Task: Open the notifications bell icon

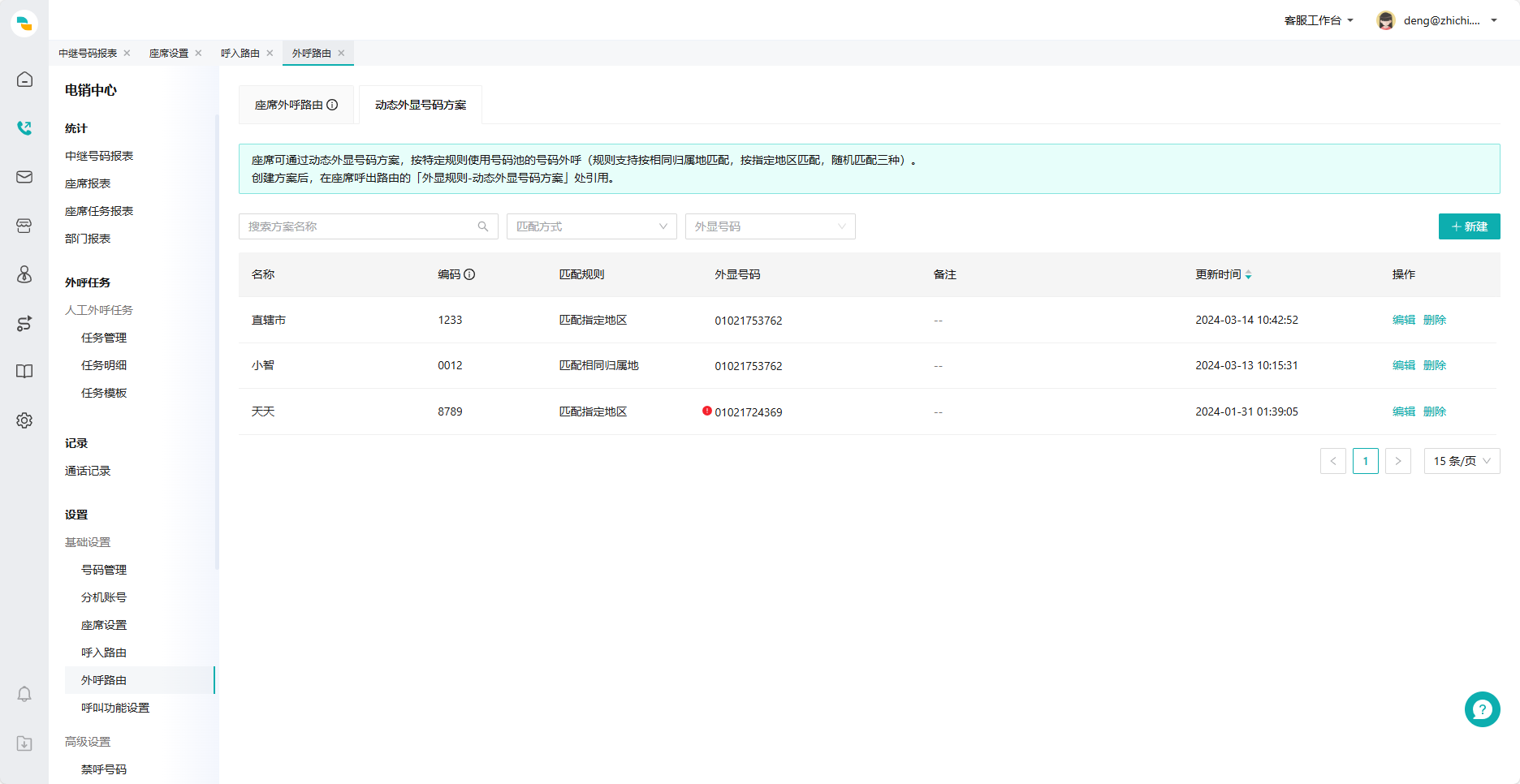Action: point(24,695)
